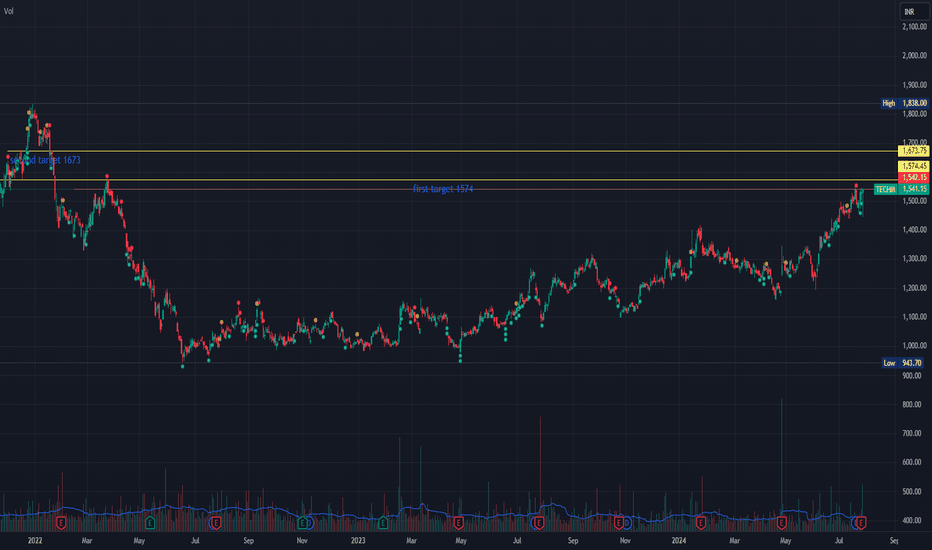Click the 400.00 price axis label

click(912, 520)
